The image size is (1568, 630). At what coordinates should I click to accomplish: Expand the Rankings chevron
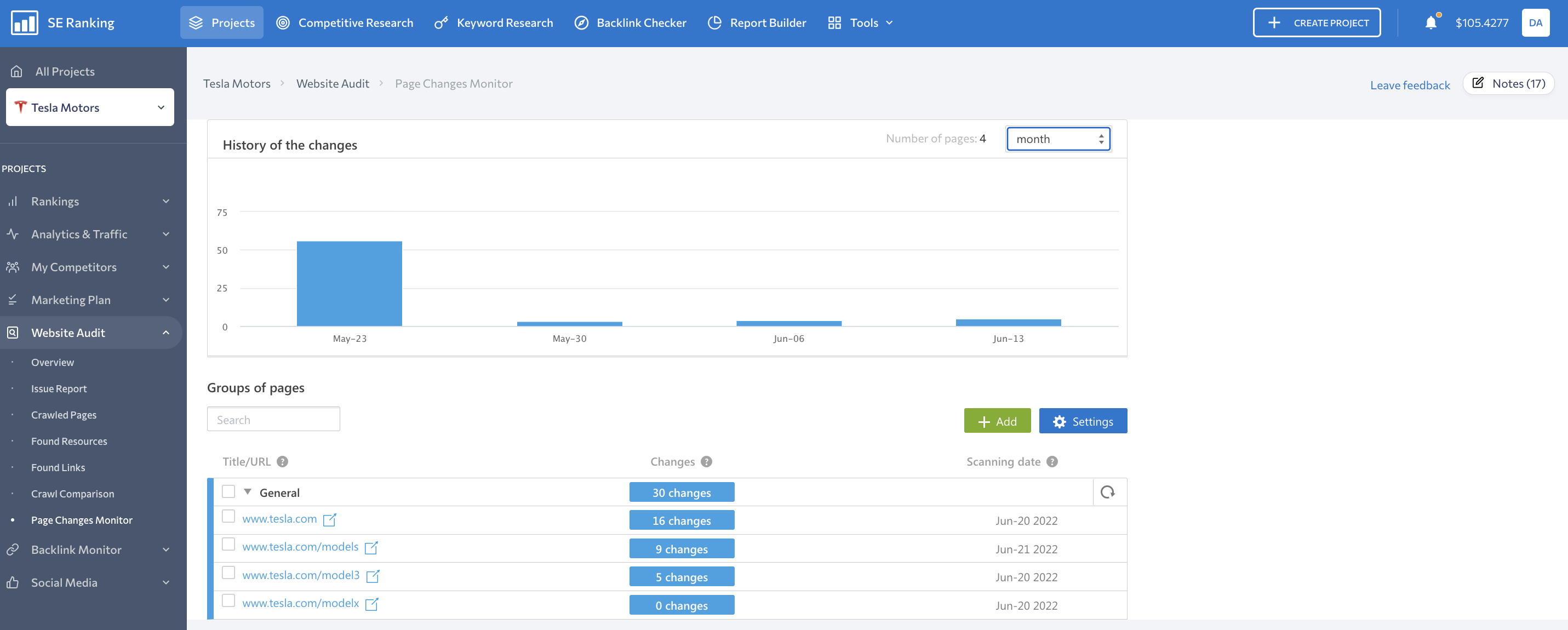(165, 201)
